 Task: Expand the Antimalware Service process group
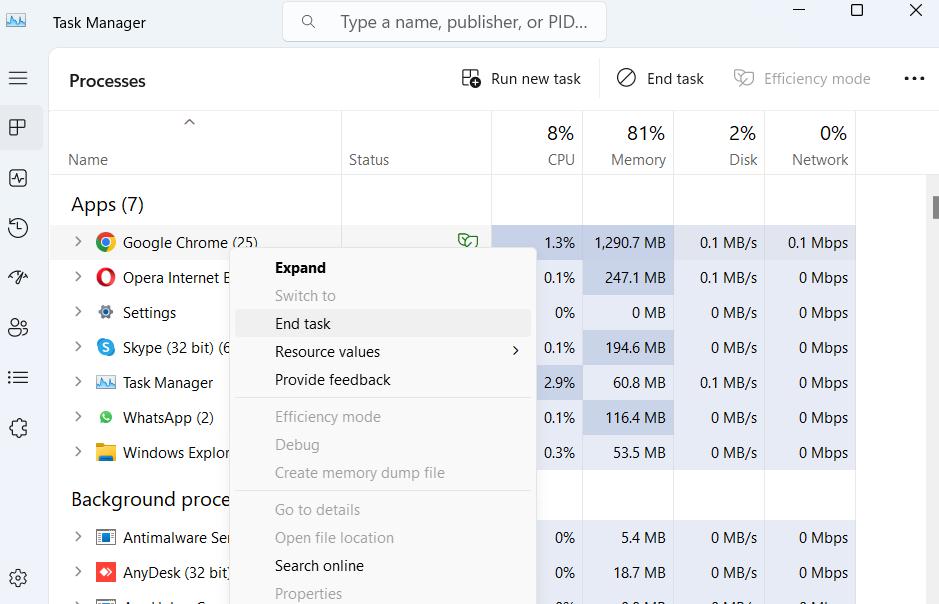coord(78,536)
